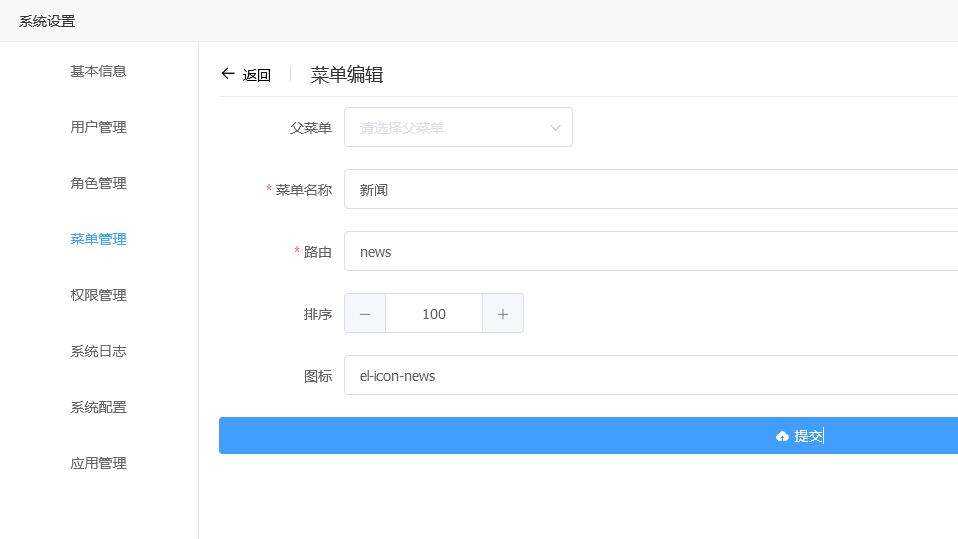Screen dimensions: 958x539
Task: Select 菜单管理 in the sidebar
Action: coord(98,239)
